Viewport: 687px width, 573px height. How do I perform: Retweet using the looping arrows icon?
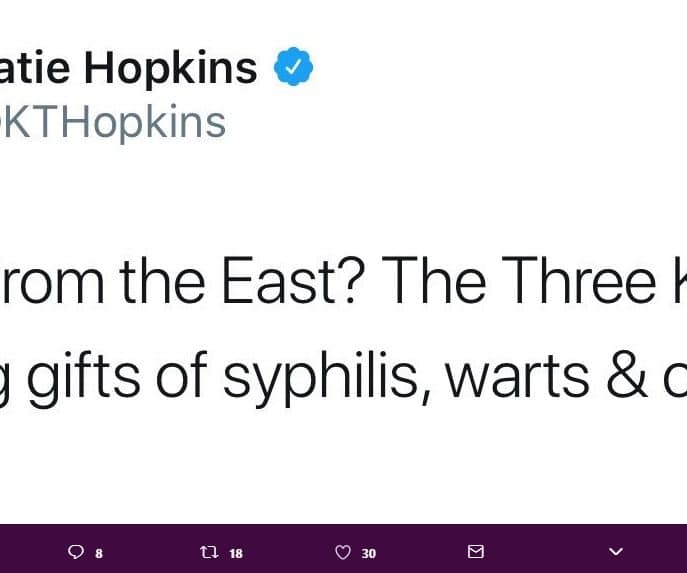coord(209,552)
